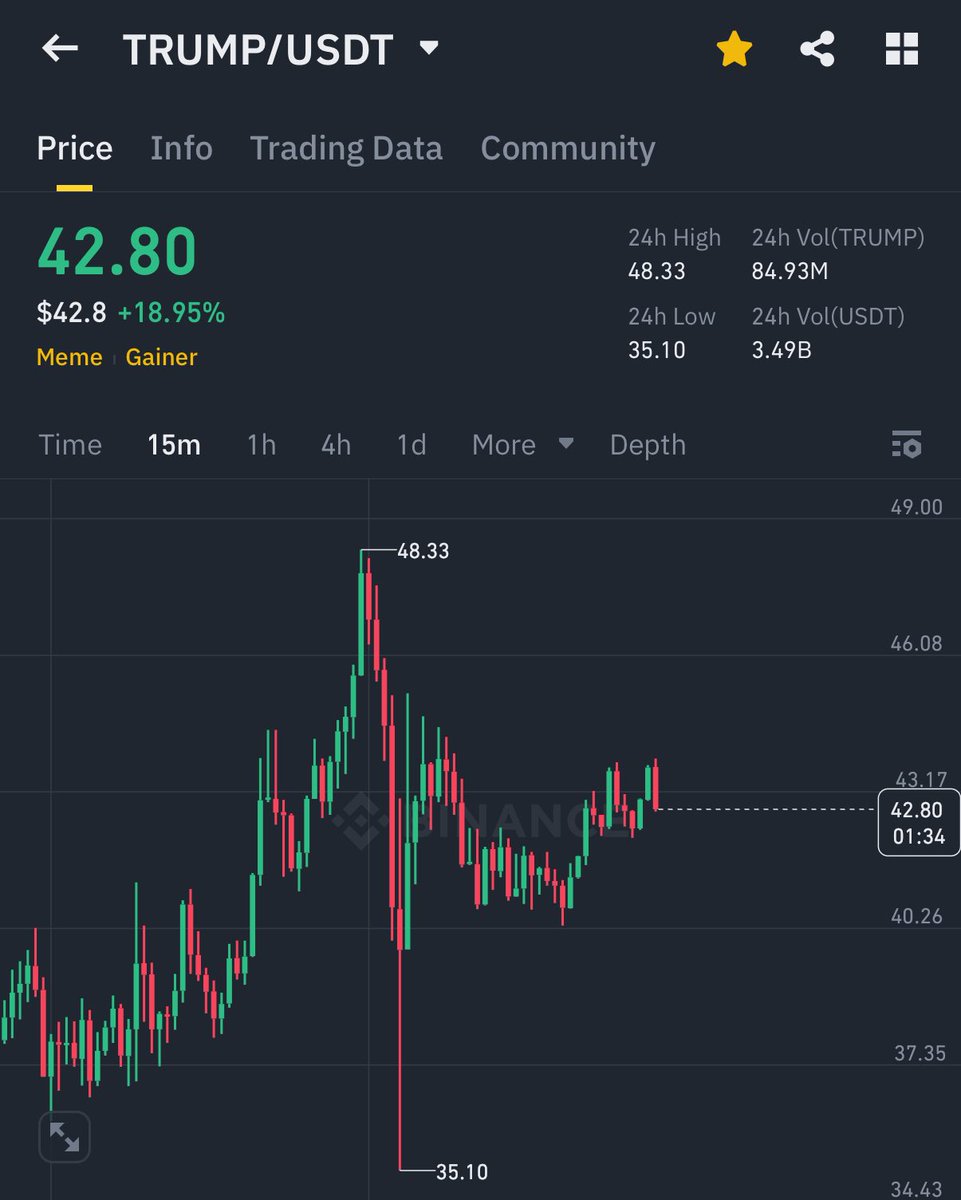961x1200 pixels.
Task: Expand chart to fullscreen icon
Action: pyautogui.click(x=65, y=1137)
